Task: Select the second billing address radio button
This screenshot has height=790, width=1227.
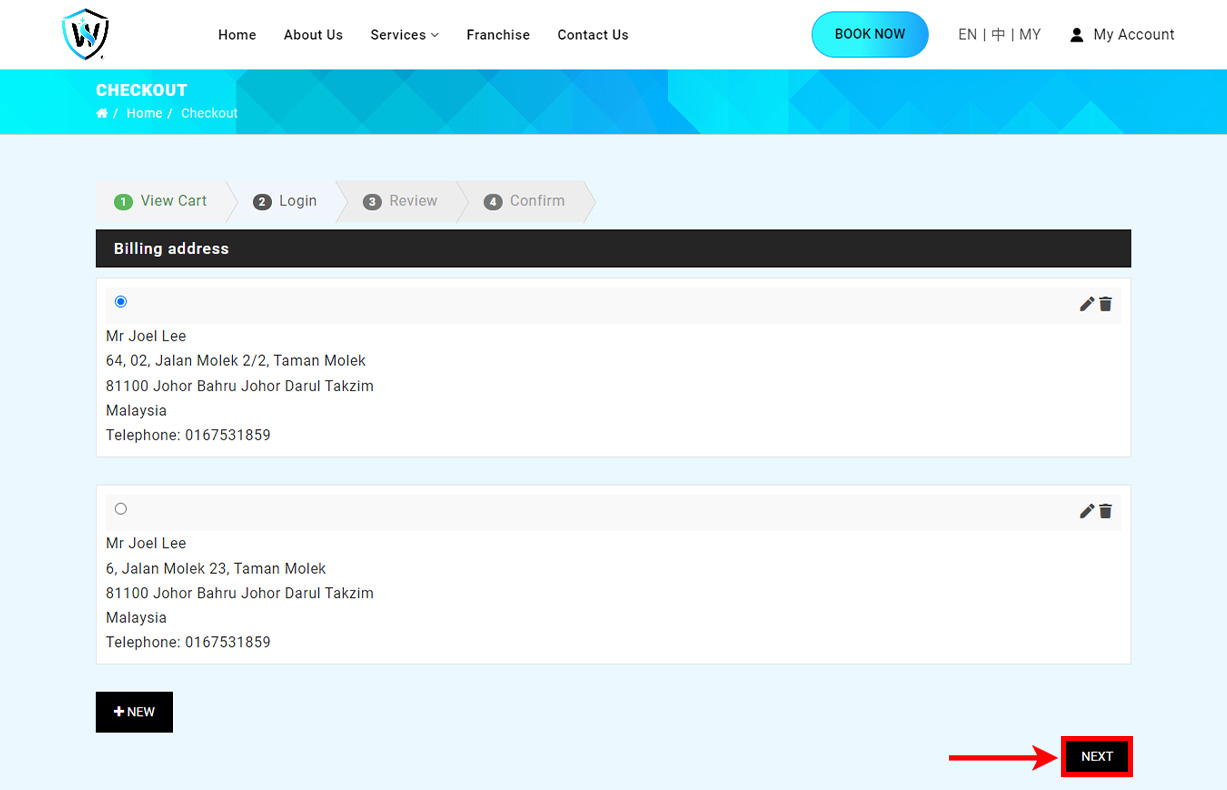Action: click(x=121, y=509)
